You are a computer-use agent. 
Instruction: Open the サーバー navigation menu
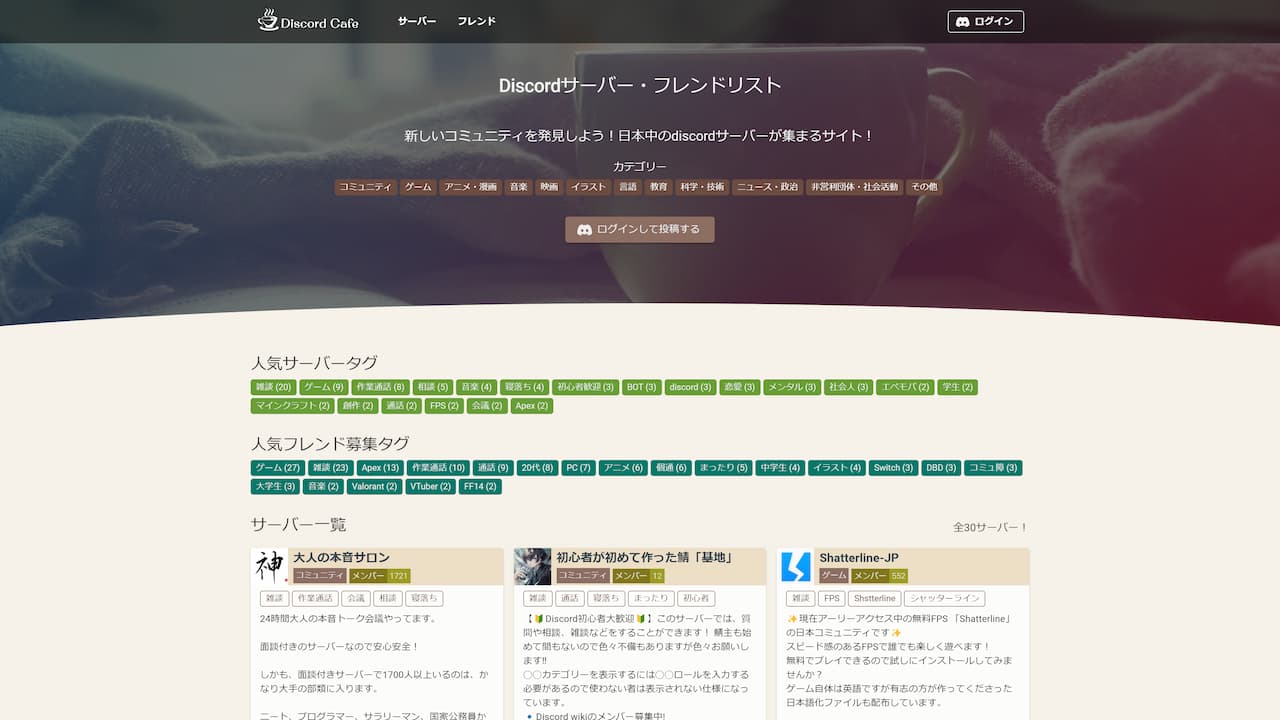pos(415,20)
